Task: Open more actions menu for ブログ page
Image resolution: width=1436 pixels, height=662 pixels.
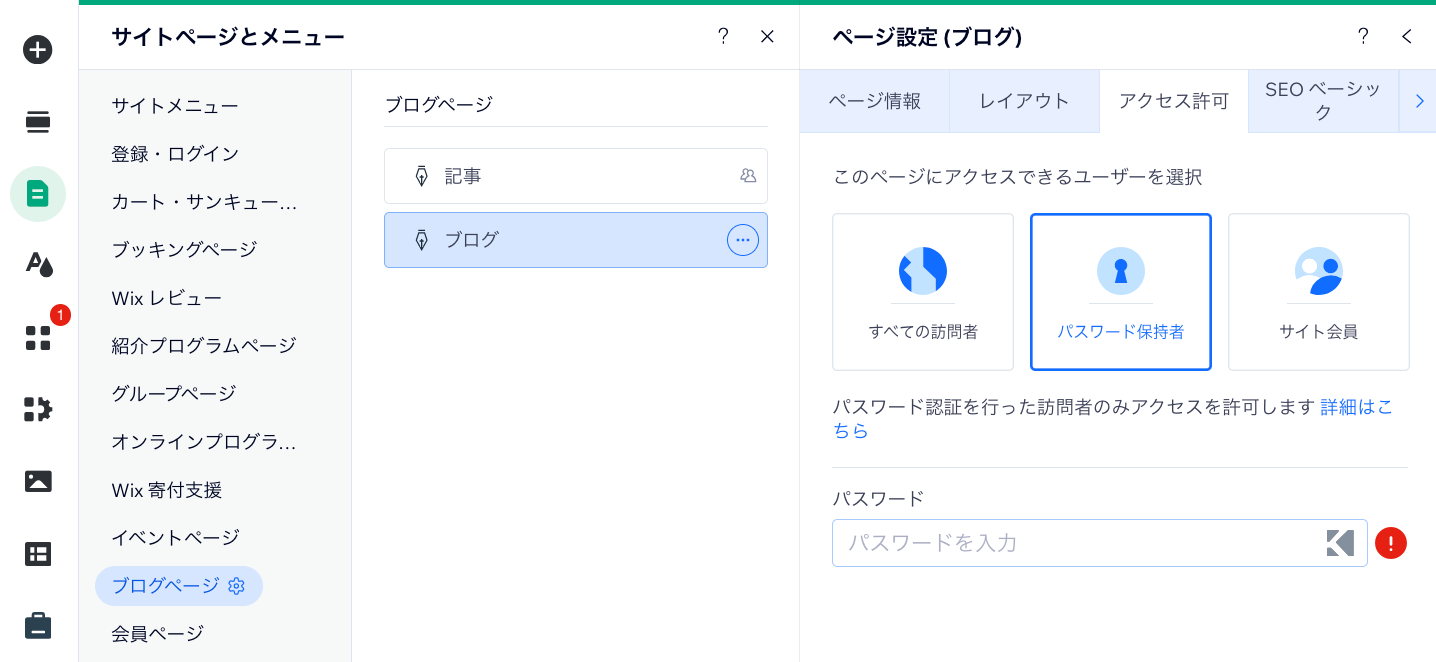Action: click(x=742, y=240)
